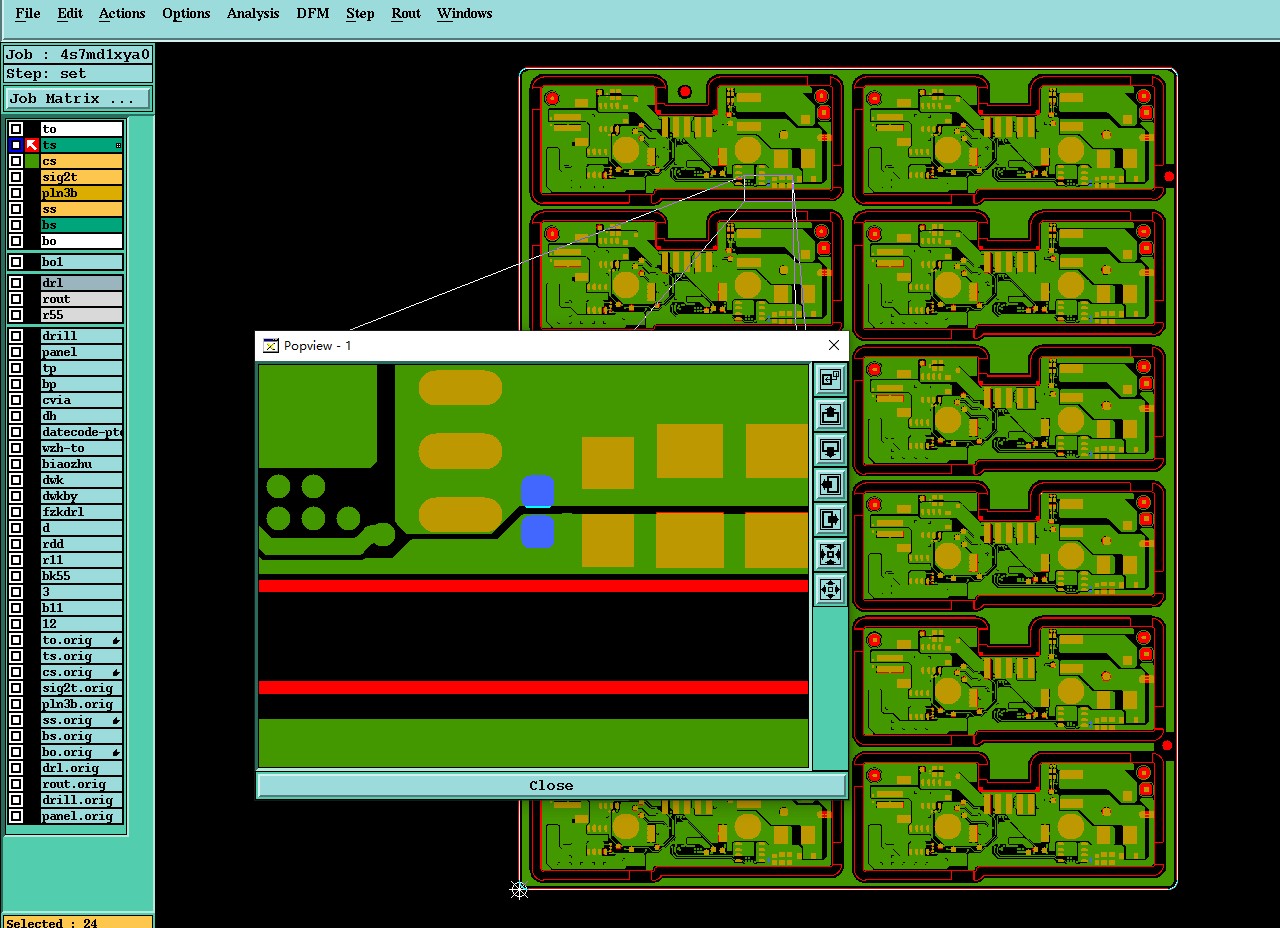Toggle display checkbox for layer pln3b
Image resolution: width=1280 pixels, height=928 pixels.
[x=16, y=193]
